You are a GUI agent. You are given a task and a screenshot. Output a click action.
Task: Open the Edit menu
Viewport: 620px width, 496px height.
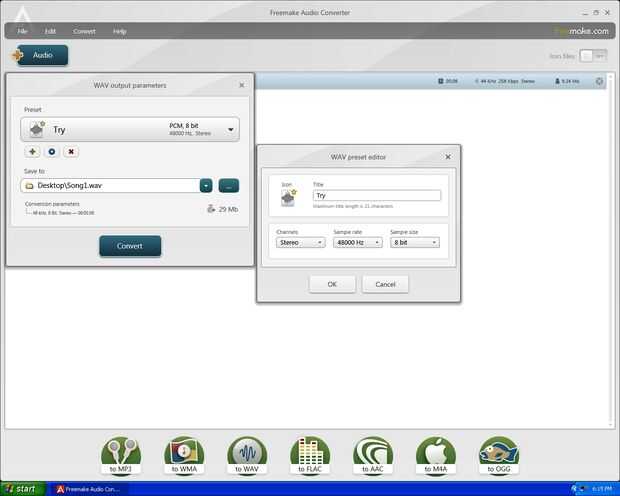point(50,31)
